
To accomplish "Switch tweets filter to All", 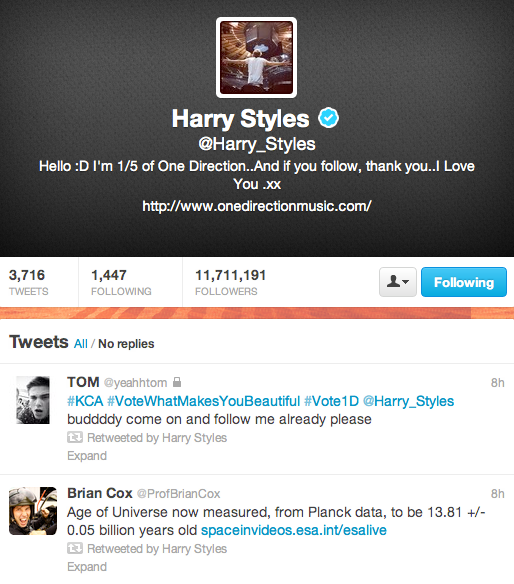I will point(80,343).
